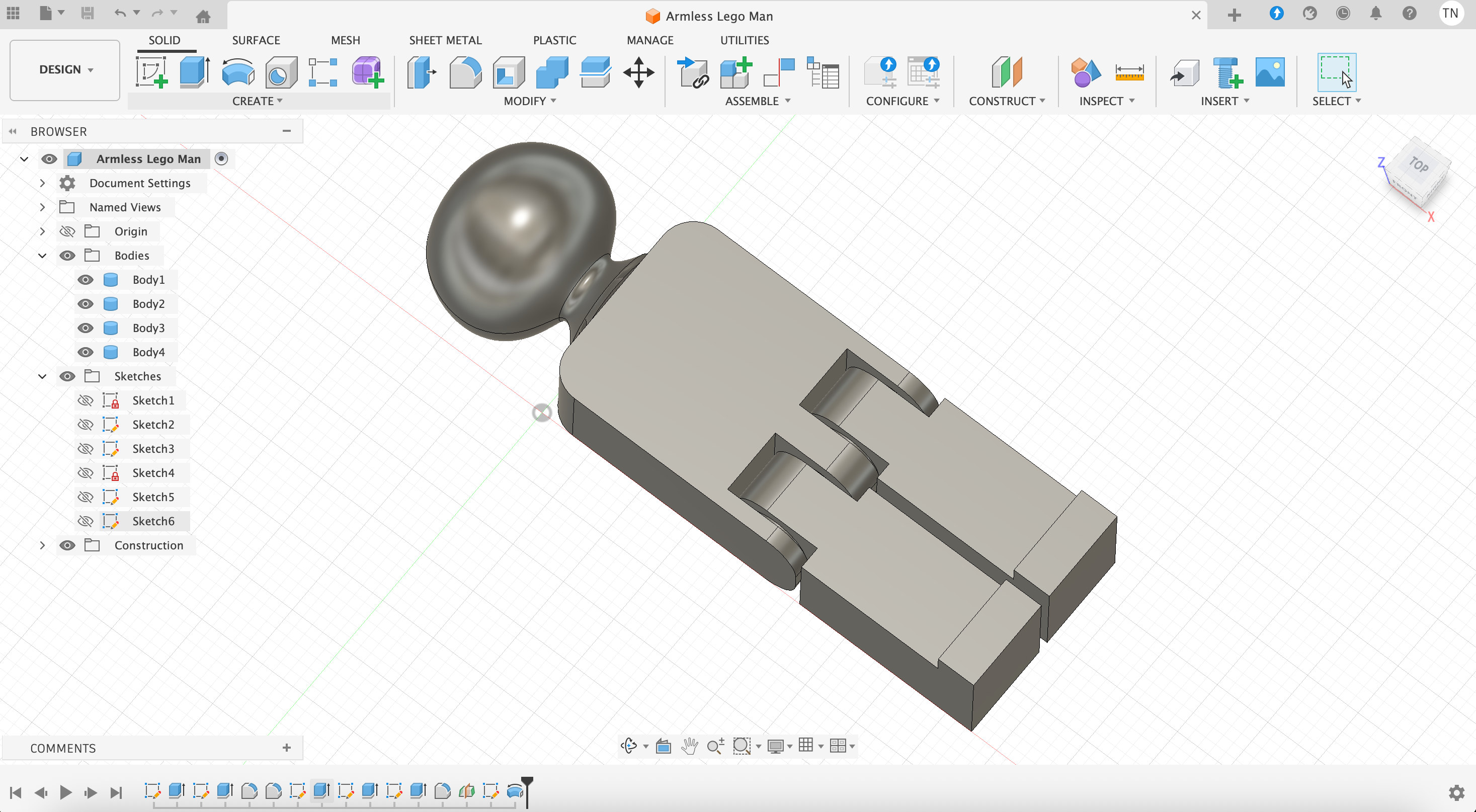Activate the Move/Copy tool icon
The height and width of the screenshot is (812, 1476).
638,72
